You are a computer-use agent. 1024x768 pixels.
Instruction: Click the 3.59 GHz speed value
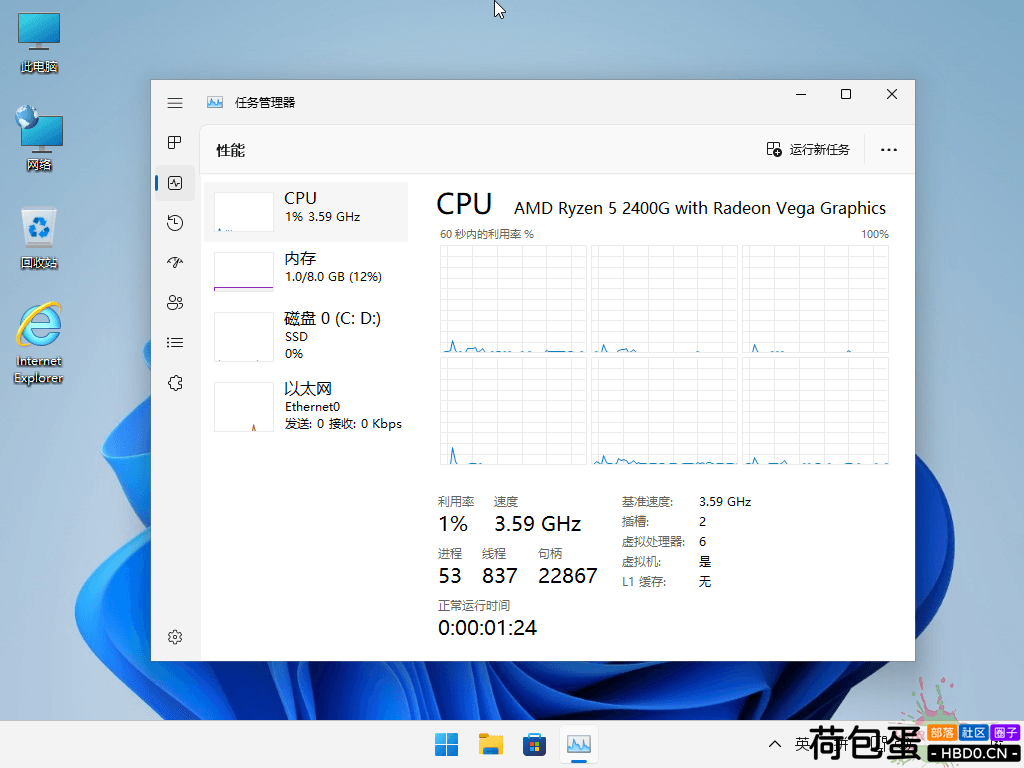click(x=537, y=524)
